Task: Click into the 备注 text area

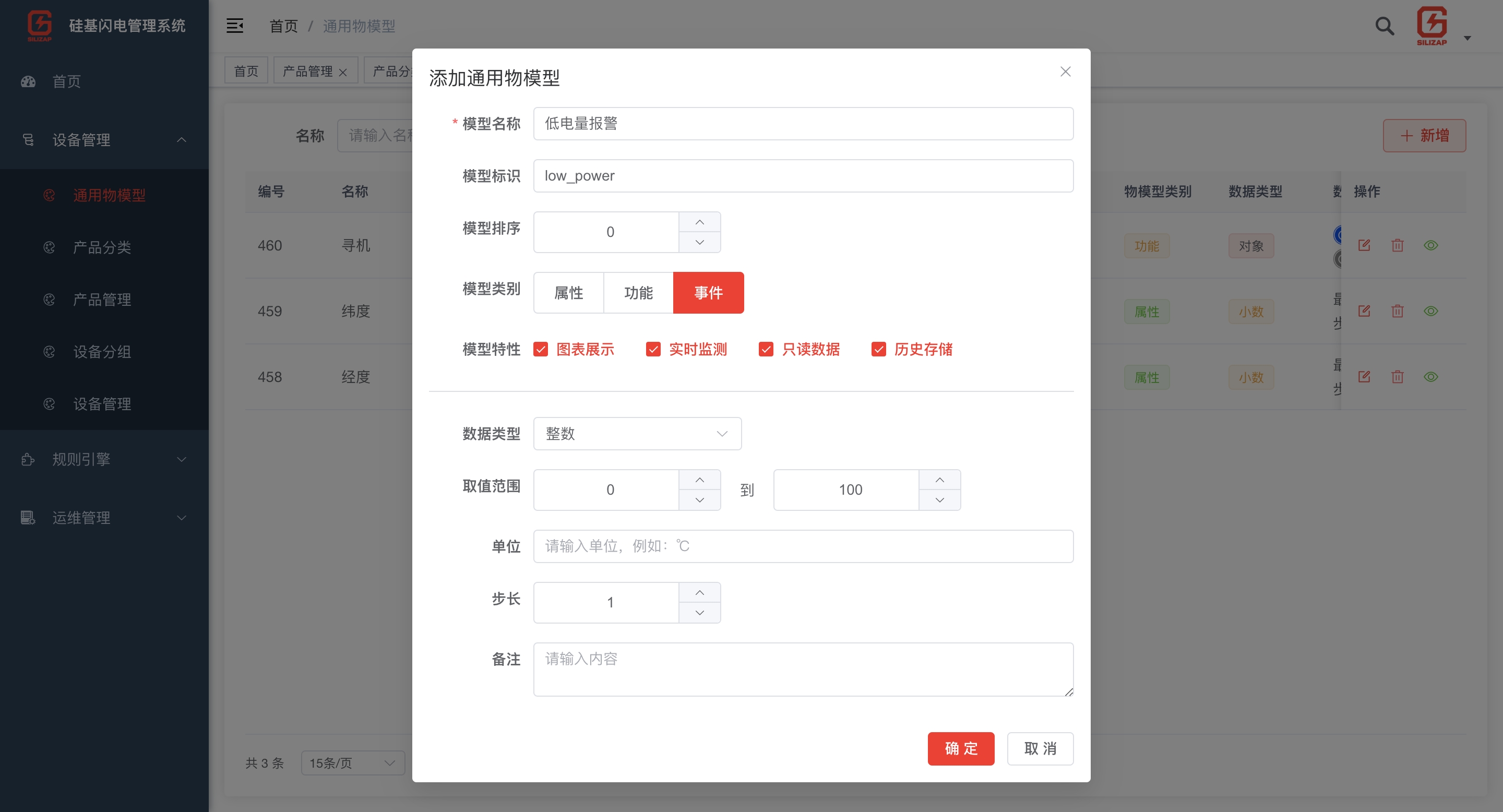Action: (x=802, y=669)
